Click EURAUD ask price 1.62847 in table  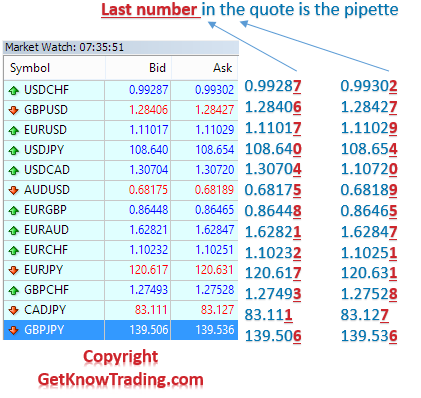coord(214,230)
